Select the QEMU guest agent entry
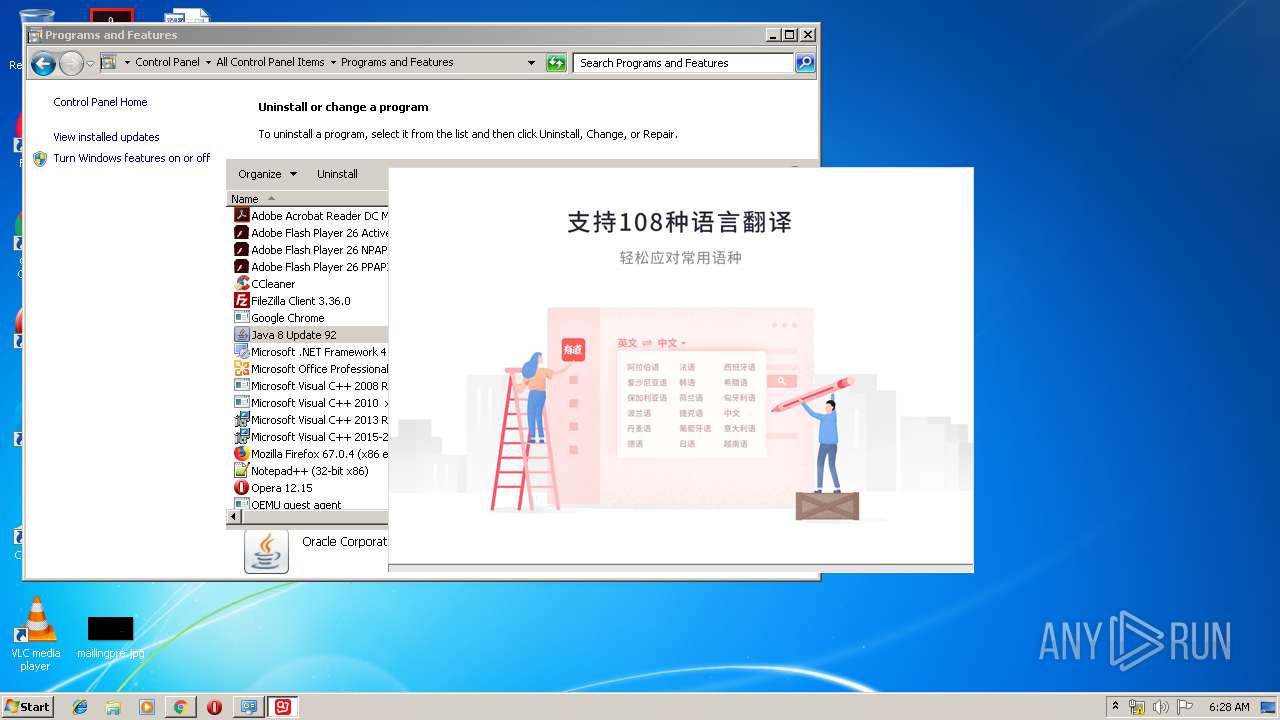The height and width of the screenshot is (720, 1280). pyautogui.click(x=311, y=504)
